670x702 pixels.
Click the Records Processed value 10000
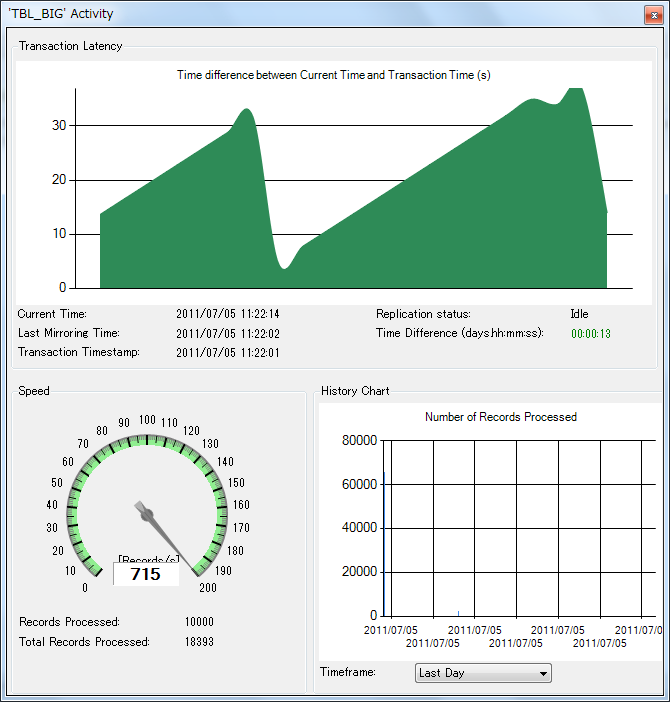pyautogui.click(x=199, y=622)
